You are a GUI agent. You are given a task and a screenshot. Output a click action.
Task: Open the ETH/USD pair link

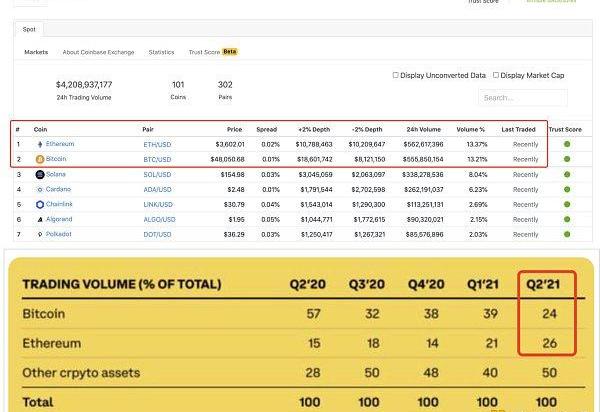point(157,144)
